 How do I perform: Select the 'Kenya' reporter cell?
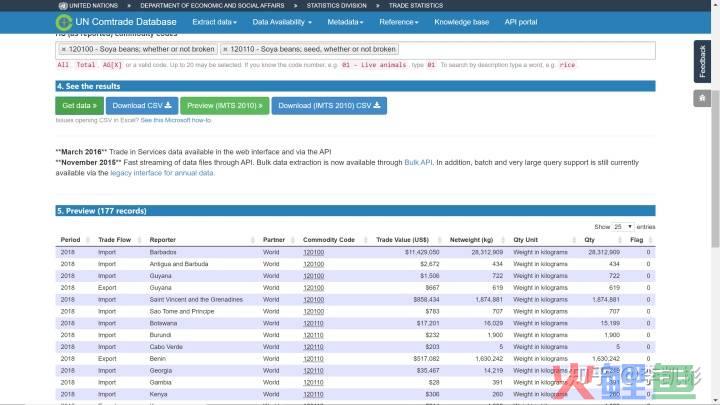(158, 394)
